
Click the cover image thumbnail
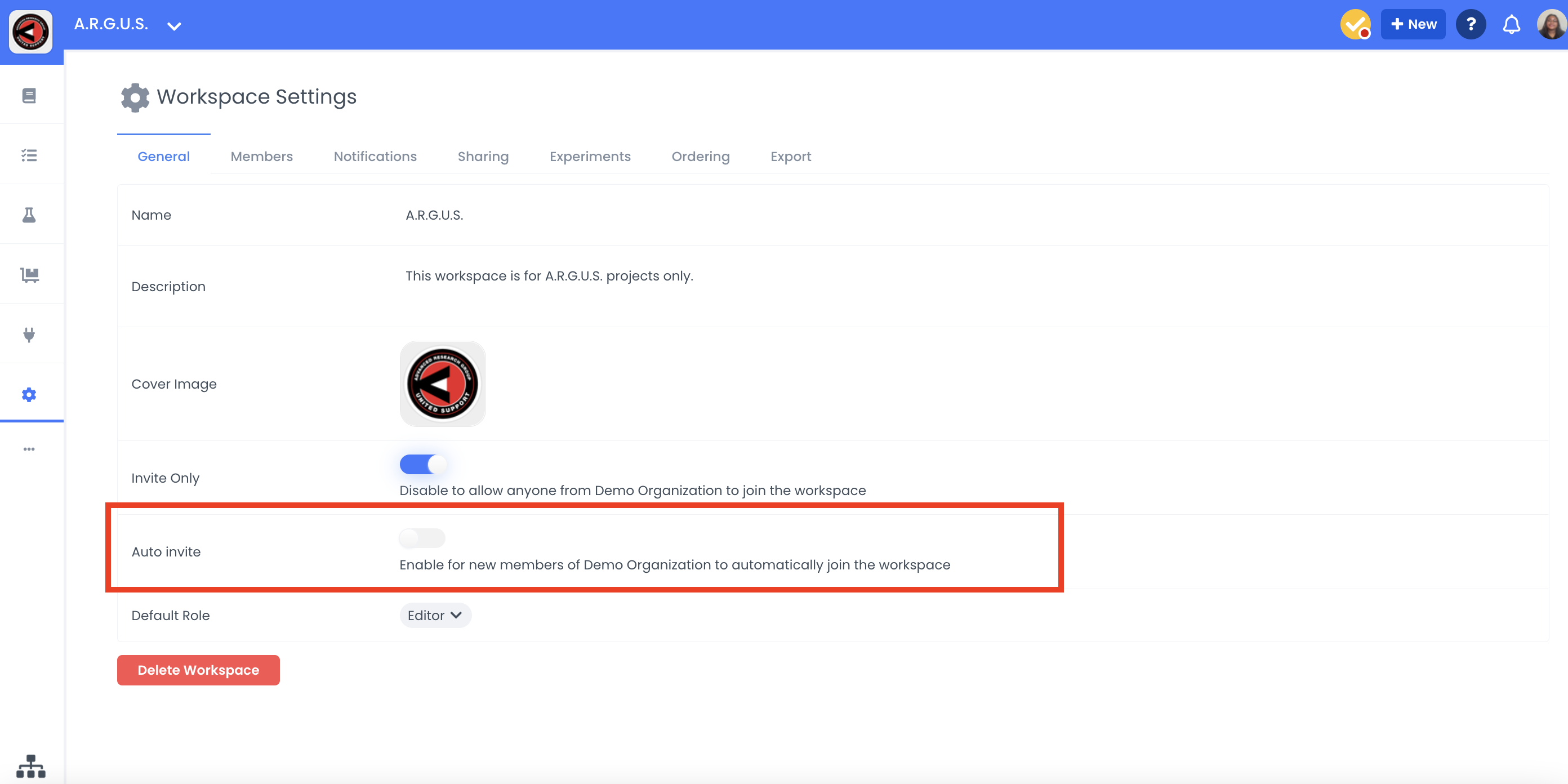tap(443, 384)
